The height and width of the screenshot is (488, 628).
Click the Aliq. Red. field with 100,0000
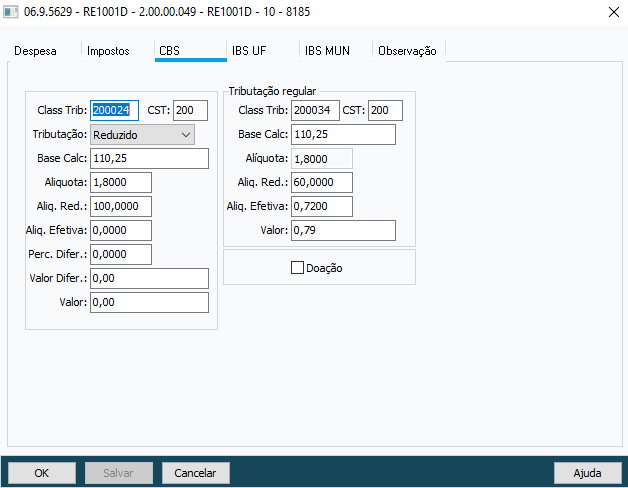coord(121,206)
